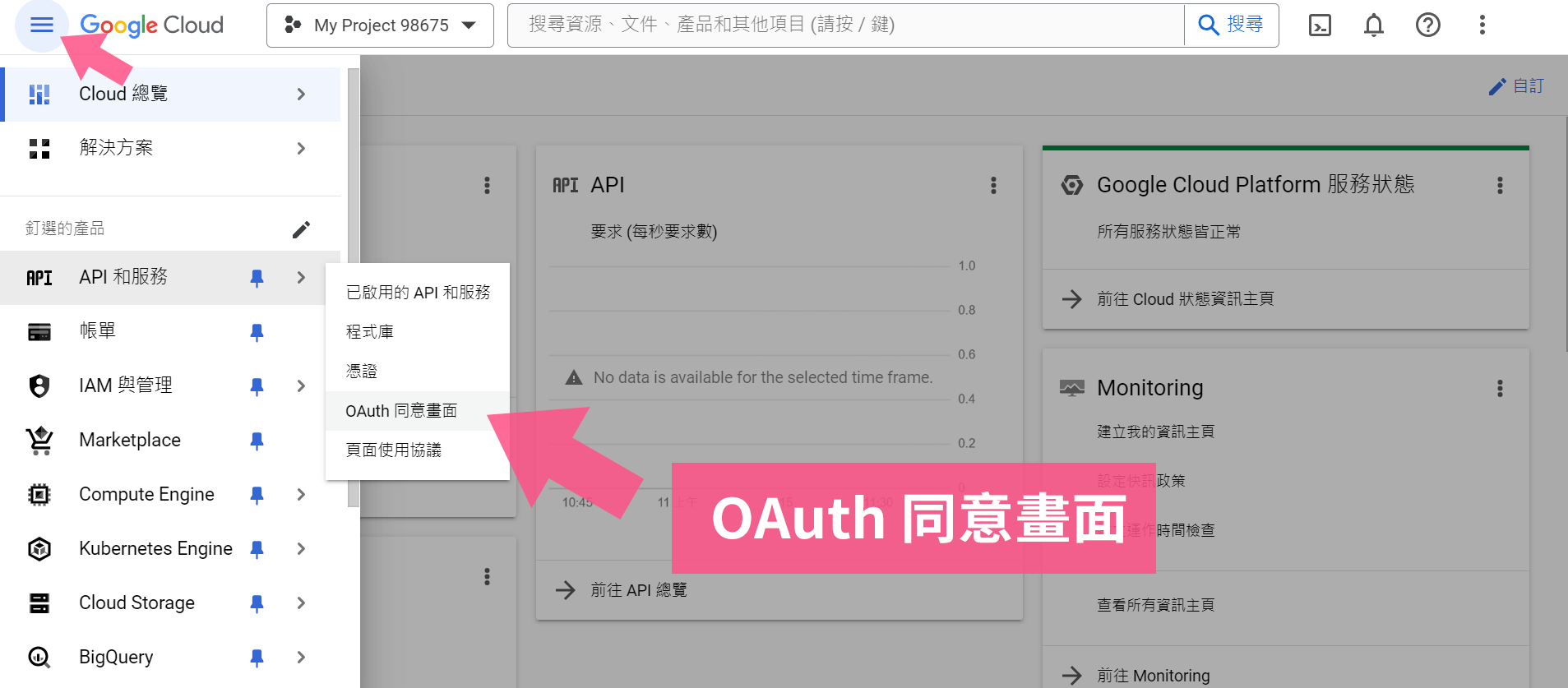Open the notifications bell
Screen dimensions: 1568x688
point(1374,25)
